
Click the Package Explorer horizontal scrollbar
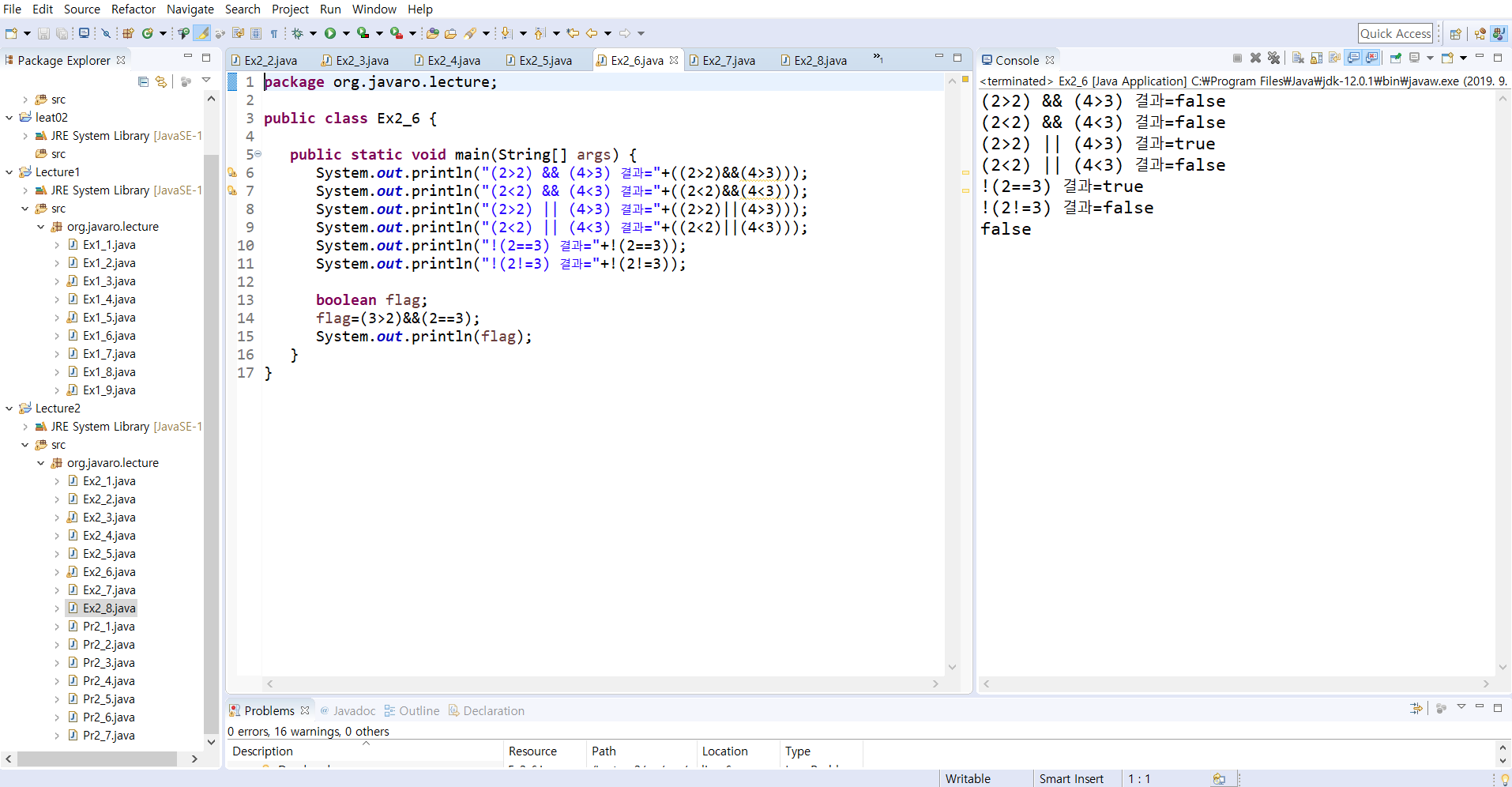tap(97, 759)
